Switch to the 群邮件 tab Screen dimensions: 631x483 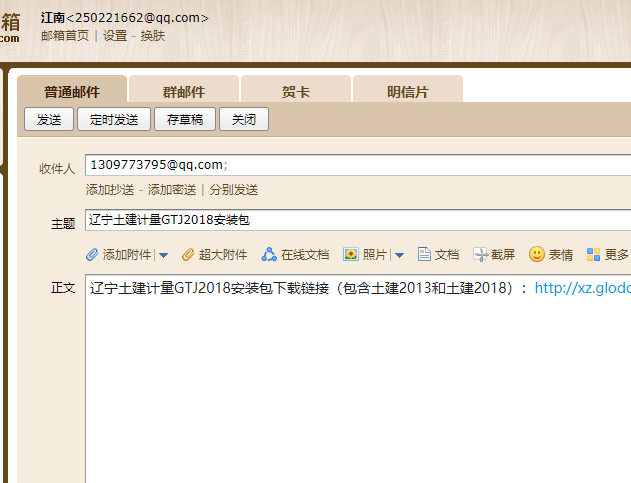point(184,89)
